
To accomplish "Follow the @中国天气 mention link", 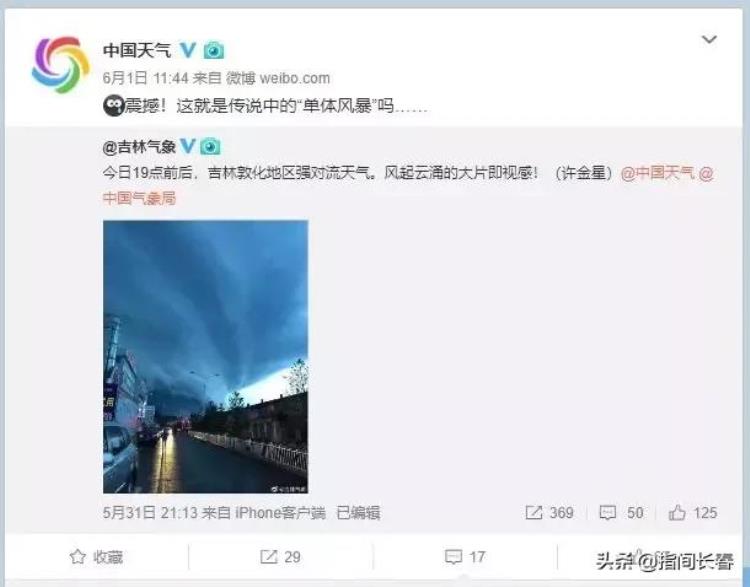I will 657,173.
